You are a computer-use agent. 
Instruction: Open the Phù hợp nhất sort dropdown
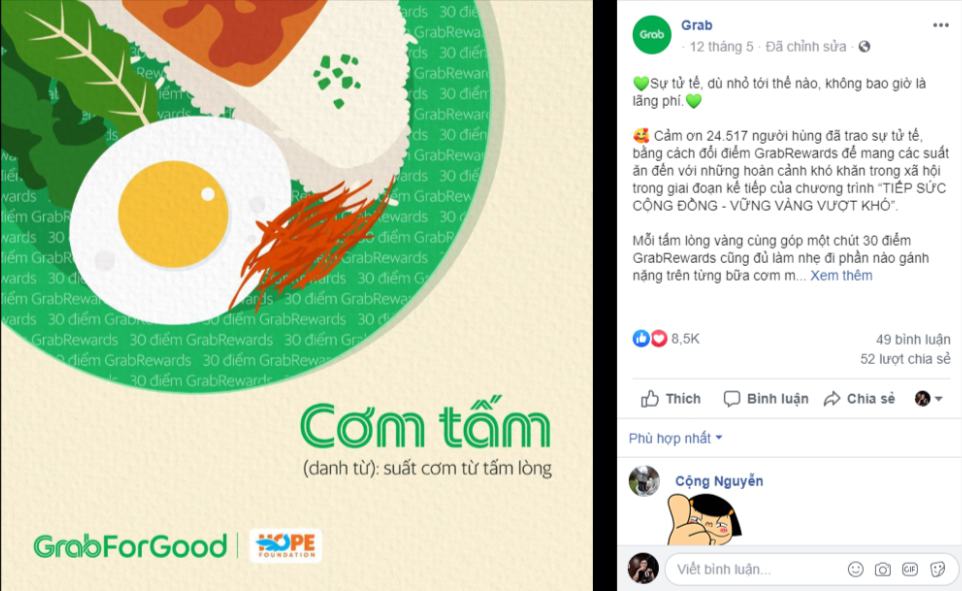[x=675, y=438]
